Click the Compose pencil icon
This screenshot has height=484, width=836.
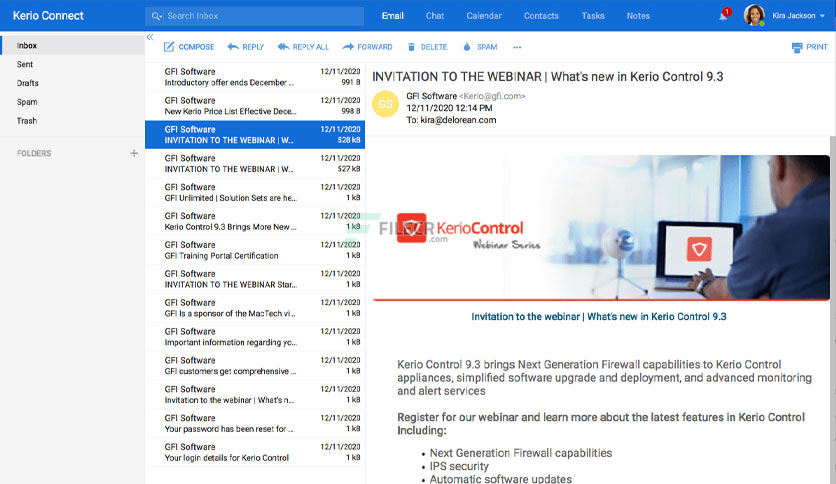(x=168, y=47)
